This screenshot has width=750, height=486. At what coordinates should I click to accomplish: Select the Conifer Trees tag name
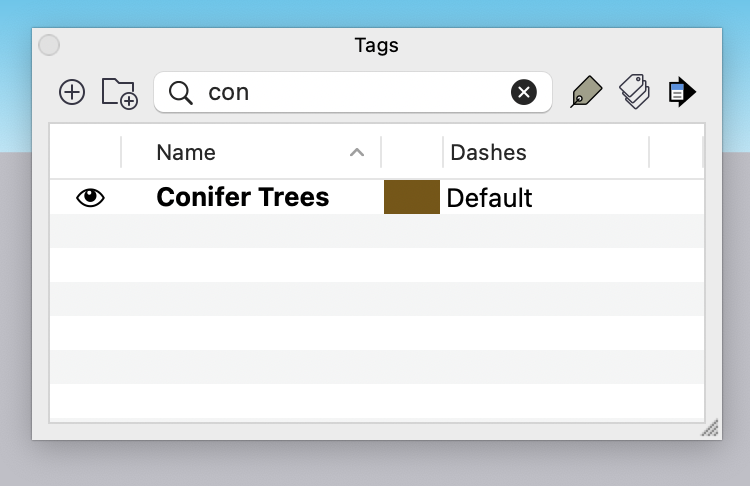[243, 197]
